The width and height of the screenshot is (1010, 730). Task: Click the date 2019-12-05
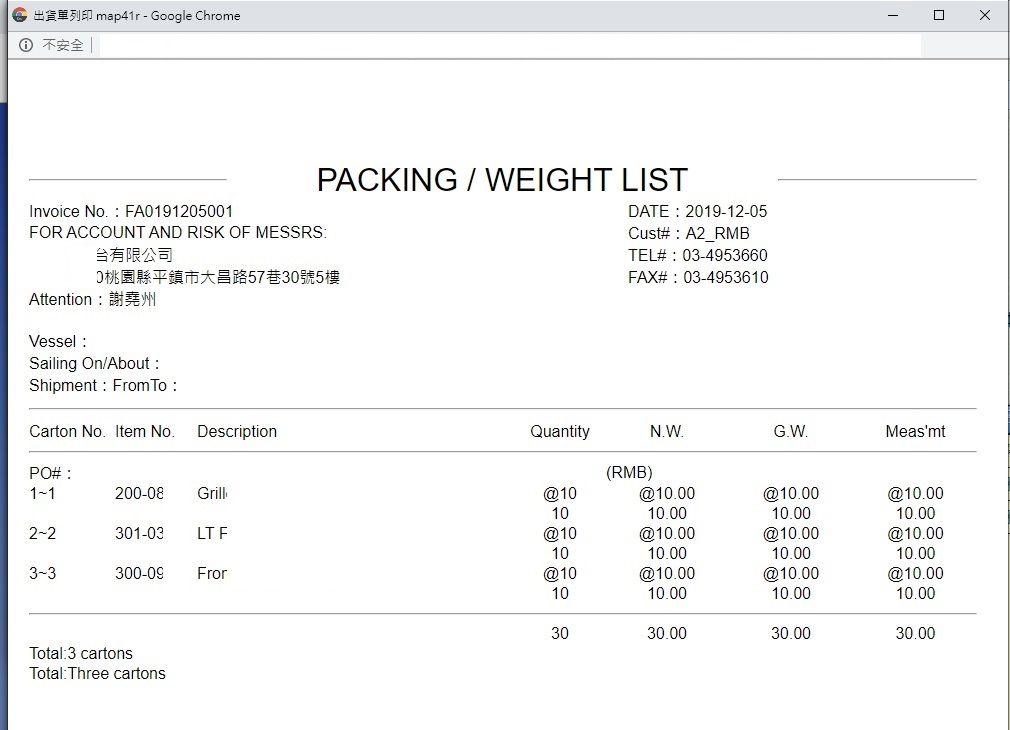coord(726,211)
